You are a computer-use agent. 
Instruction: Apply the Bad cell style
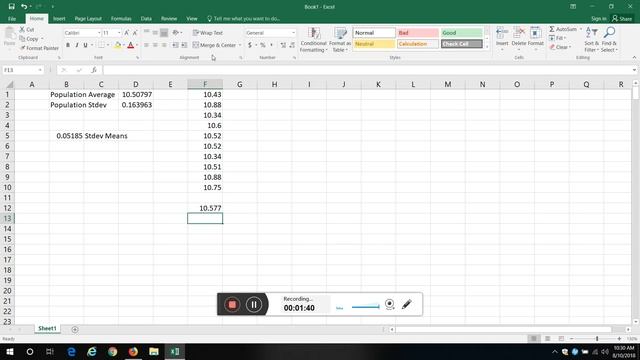pos(418,33)
